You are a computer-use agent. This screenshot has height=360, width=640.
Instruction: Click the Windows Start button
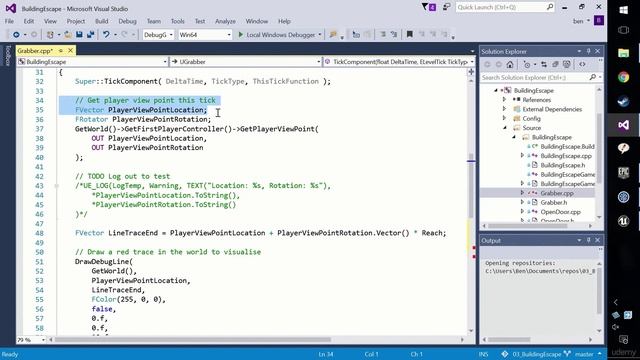[623, 10]
